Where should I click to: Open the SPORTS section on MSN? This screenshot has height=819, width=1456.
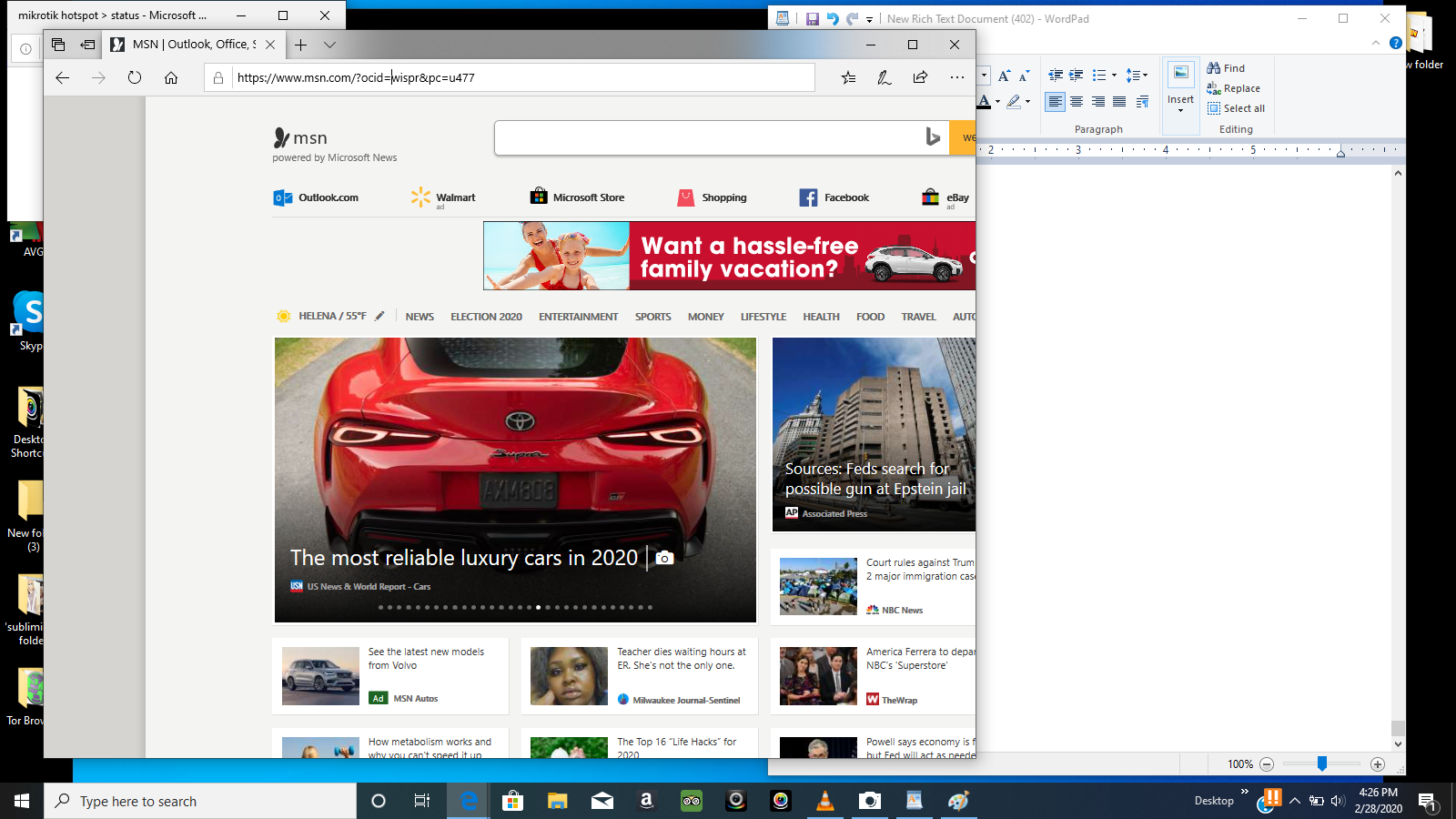[652, 317]
